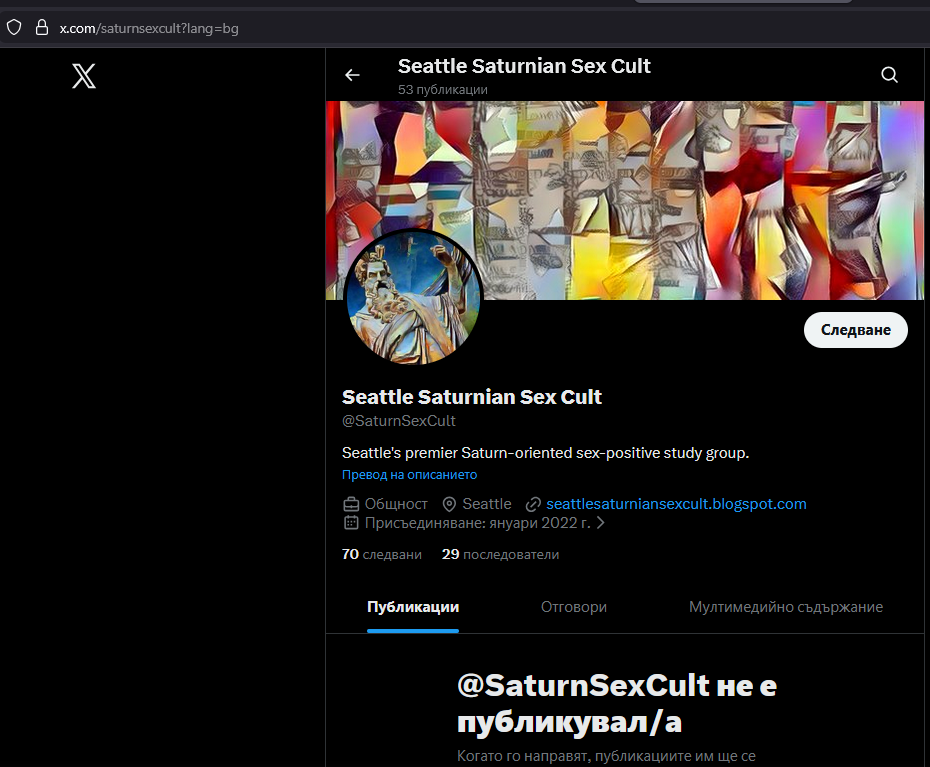The image size is (930, 767).
Task: Switch to the Отговори tab
Action: [574, 607]
